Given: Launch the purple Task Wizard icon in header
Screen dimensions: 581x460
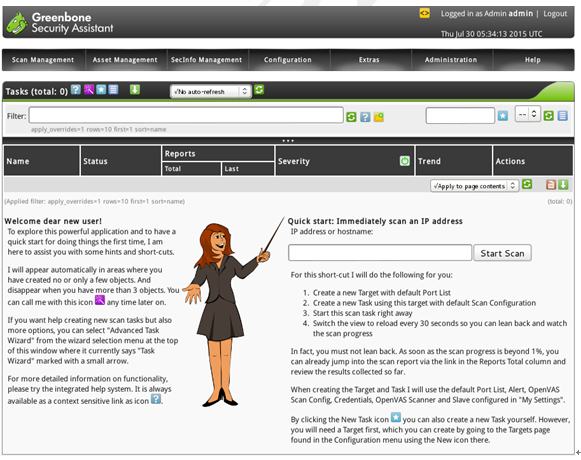Looking at the screenshot, I should (x=89, y=90).
